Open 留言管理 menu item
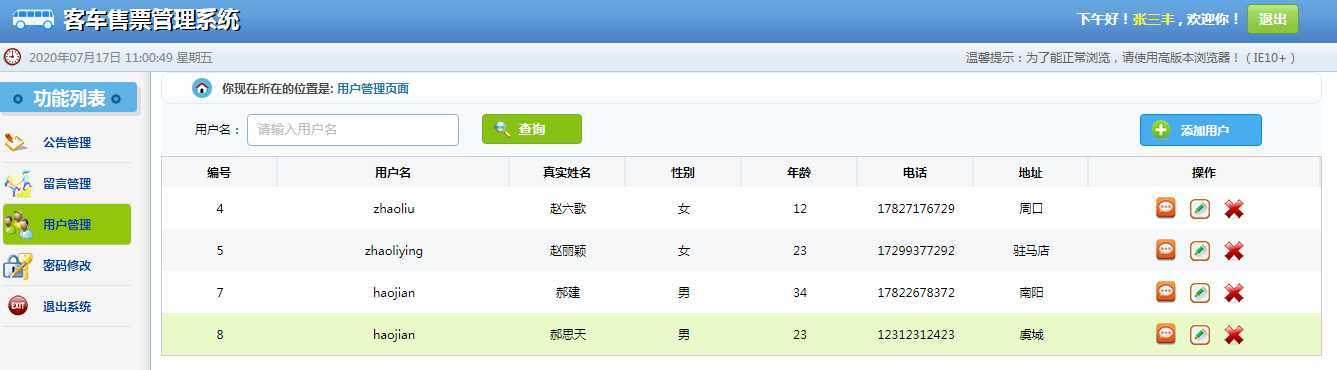The image size is (1337, 370). pos(67,183)
